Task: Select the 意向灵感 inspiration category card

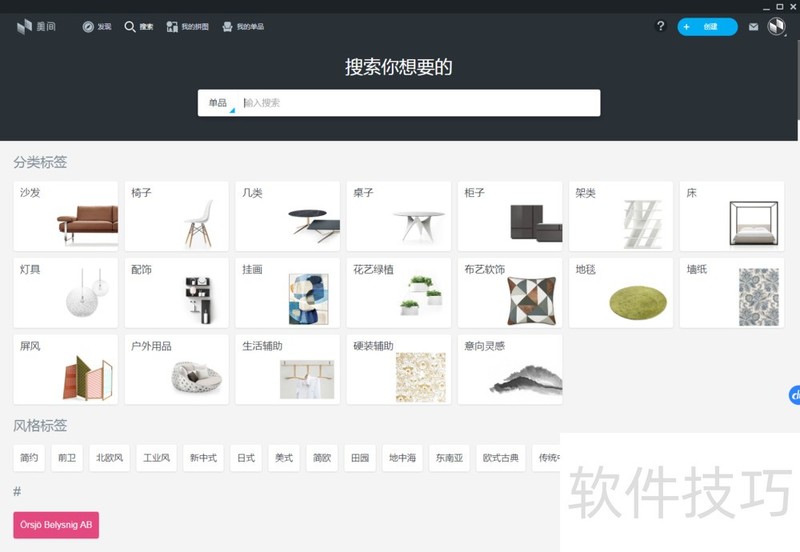Action: click(x=510, y=369)
